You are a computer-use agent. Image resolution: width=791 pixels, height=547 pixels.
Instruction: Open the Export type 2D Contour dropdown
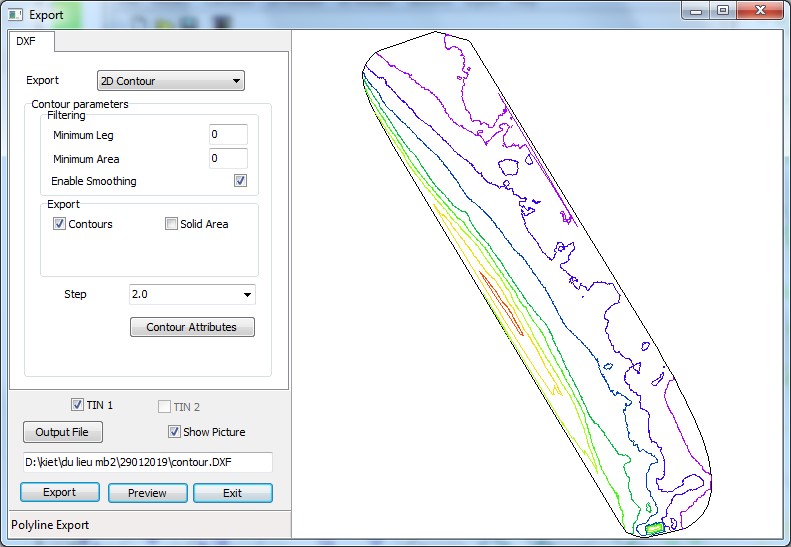pos(171,81)
